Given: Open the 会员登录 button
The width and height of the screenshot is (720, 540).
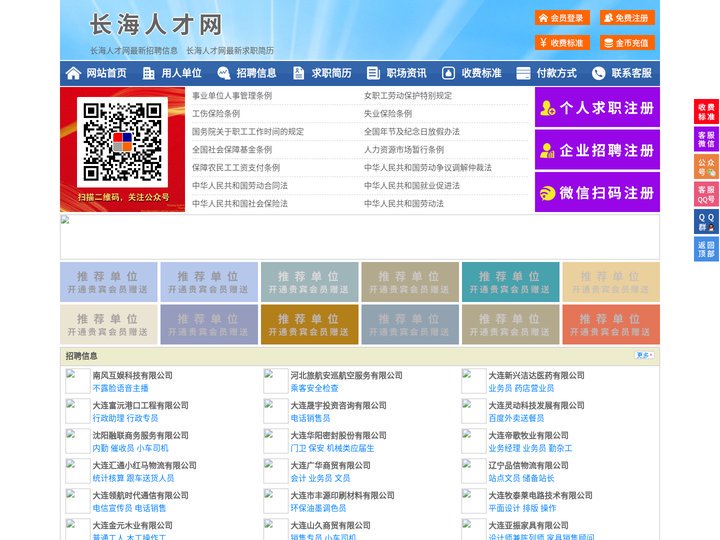Looking at the screenshot, I should coord(562,18).
